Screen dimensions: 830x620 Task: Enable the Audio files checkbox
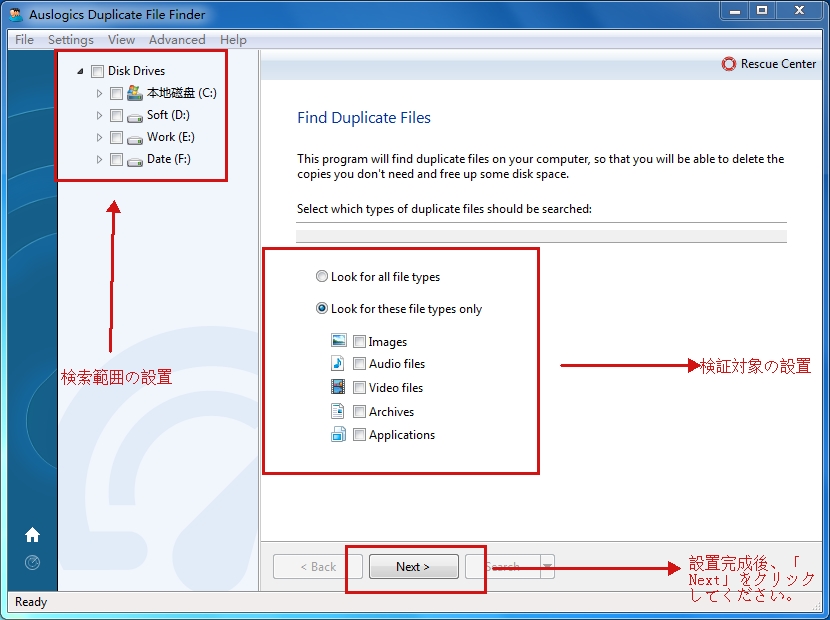coord(359,363)
